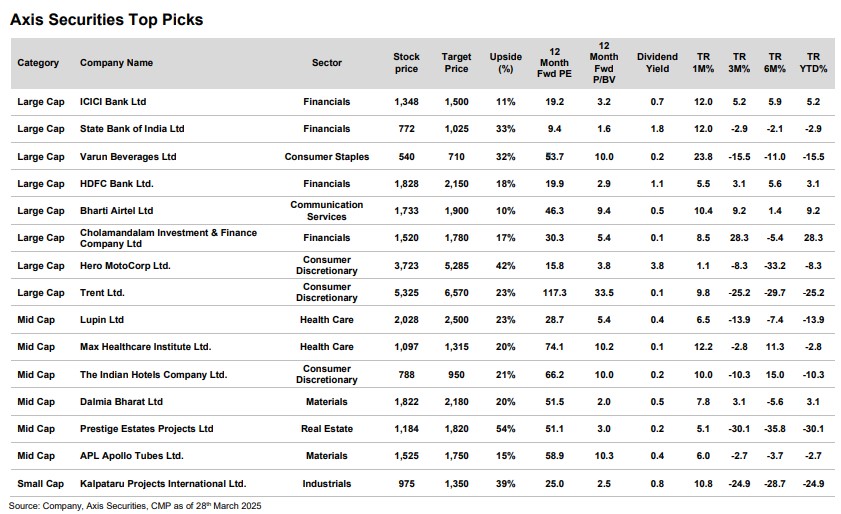Select the Company Name column header
Viewport: 841px width, 514px height.
coord(116,63)
